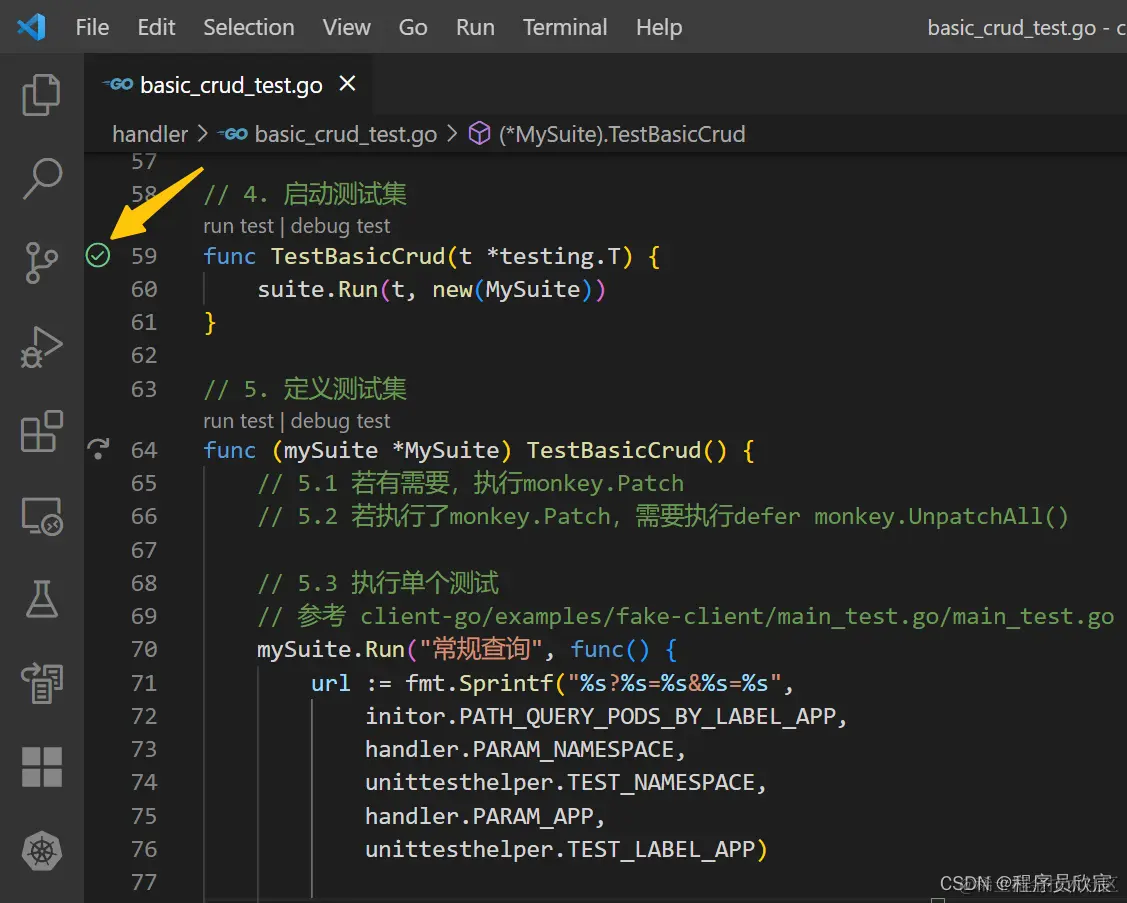This screenshot has height=903, width=1127.
Task: Click the '// 4. 启动测试集' comment
Action: point(305,194)
